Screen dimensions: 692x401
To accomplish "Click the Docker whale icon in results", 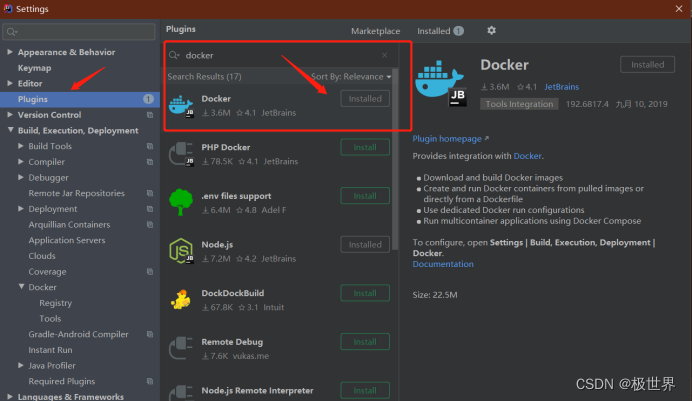I will click(181, 106).
